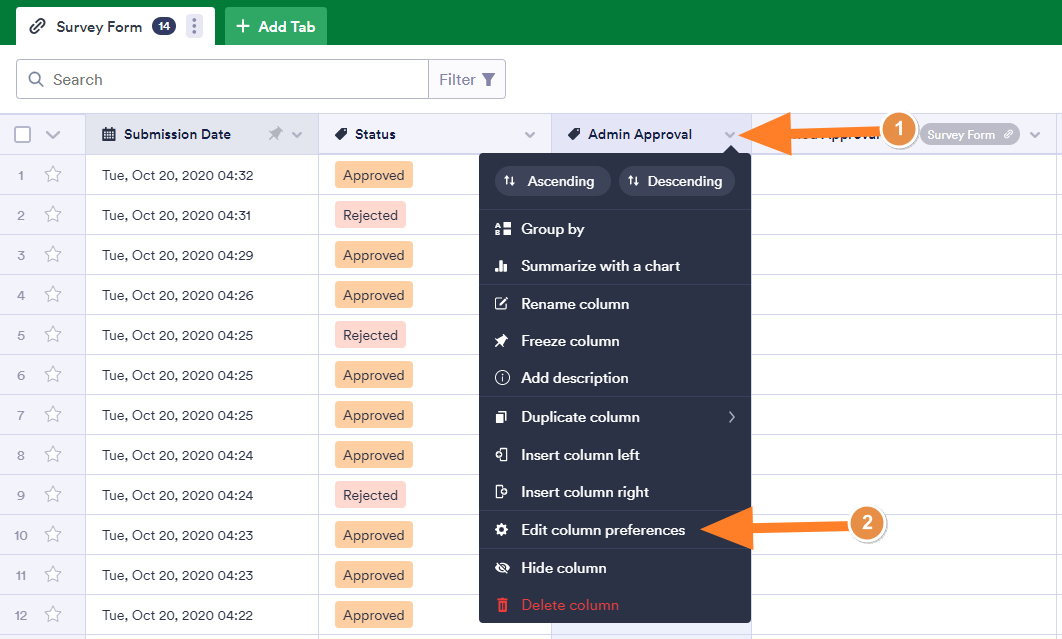Click the Rejected status tag in row 2
Image resolution: width=1062 pixels, height=639 pixels.
click(370, 215)
